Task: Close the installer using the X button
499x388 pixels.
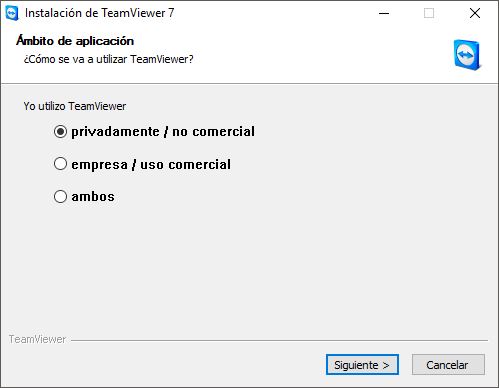Action: (x=475, y=13)
